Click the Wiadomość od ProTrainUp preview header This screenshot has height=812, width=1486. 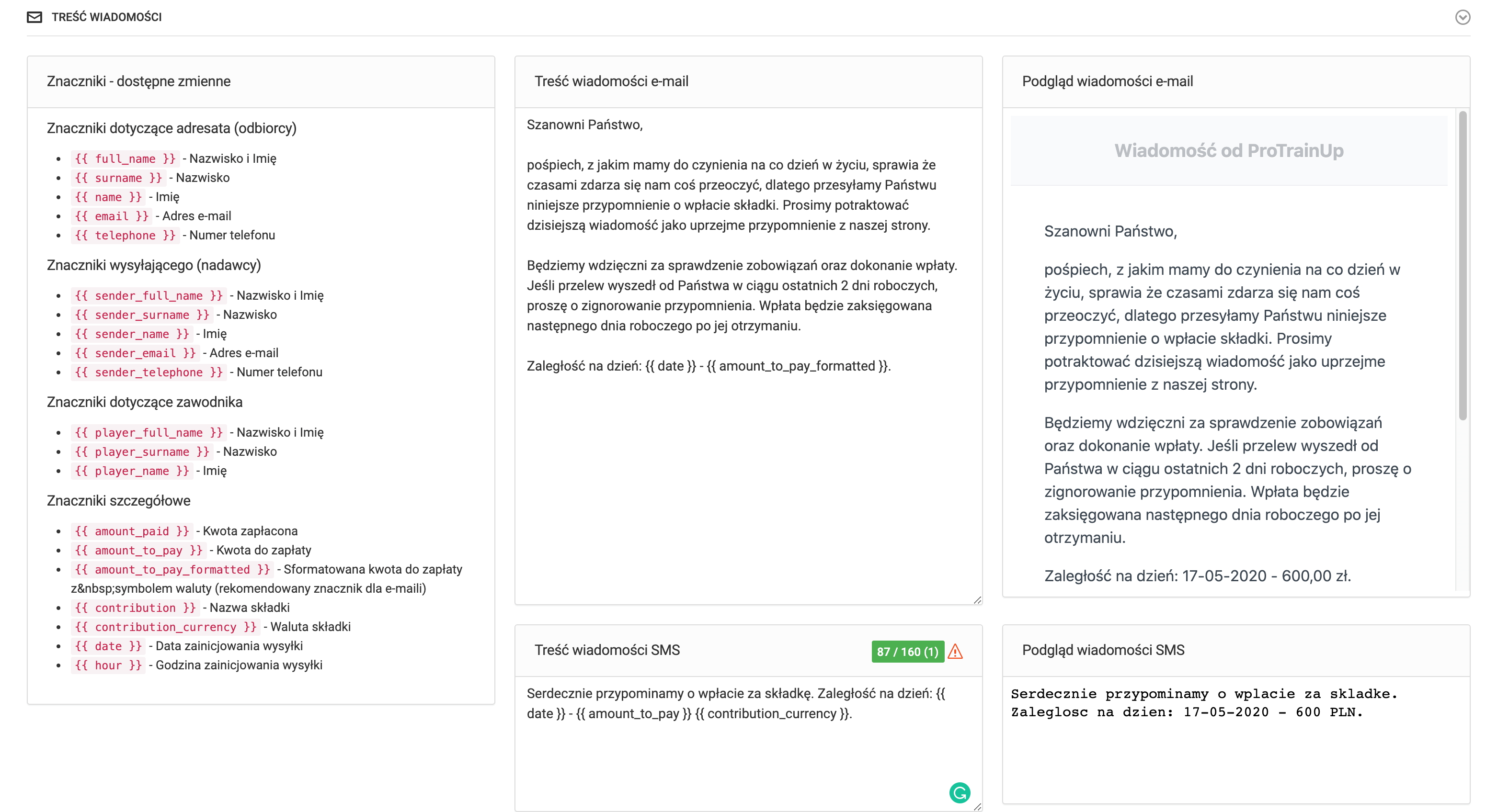click(1229, 150)
